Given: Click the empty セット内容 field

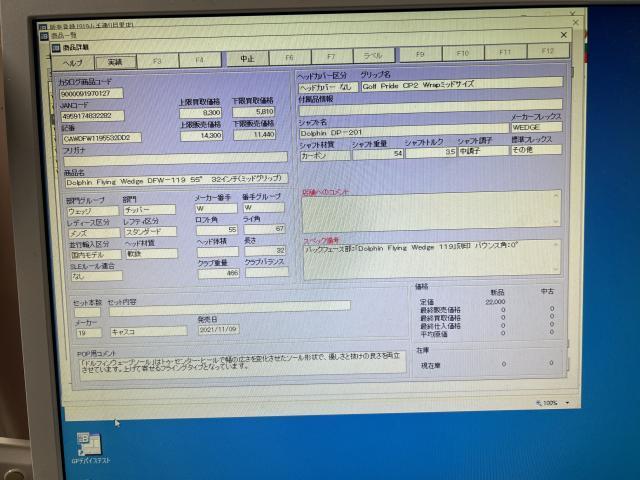Looking at the screenshot, I should click(229, 308).
